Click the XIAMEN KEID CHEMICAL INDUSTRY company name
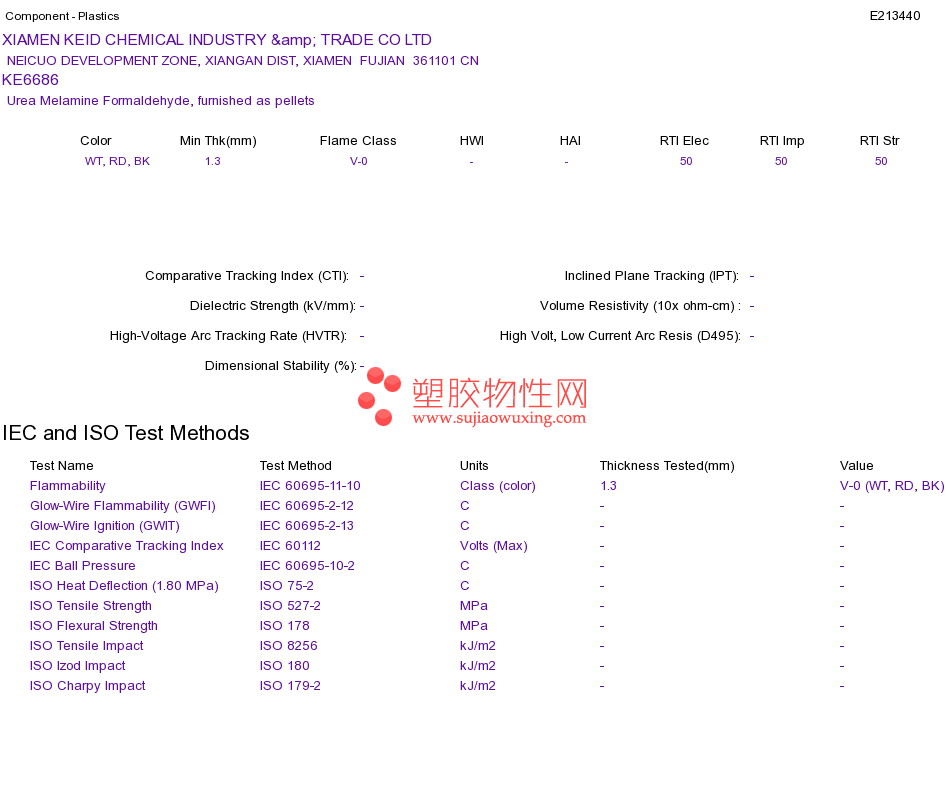 click(216, 40)
